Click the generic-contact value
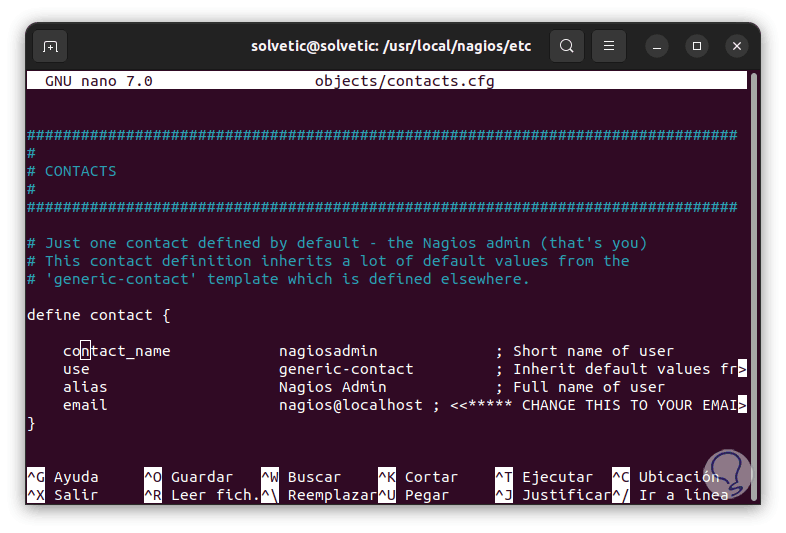 pyautogui.click(x=346, y=370)
